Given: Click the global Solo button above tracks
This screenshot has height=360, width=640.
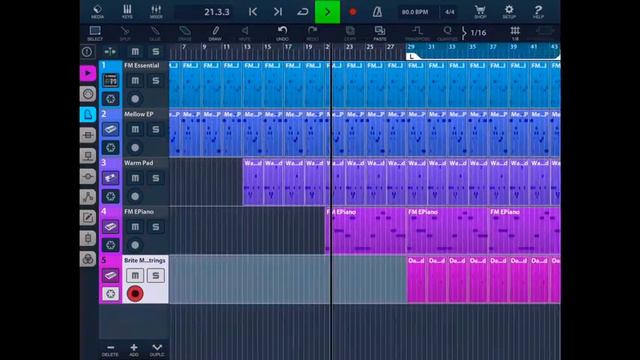Looking at the screenshot, I should (156, 52).
